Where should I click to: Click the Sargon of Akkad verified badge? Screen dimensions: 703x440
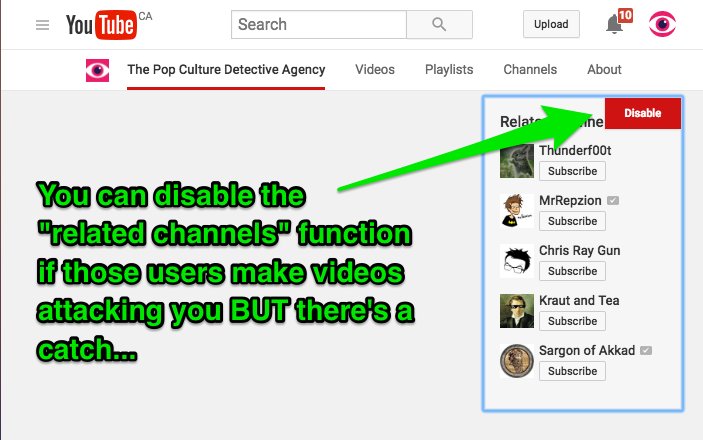pos(646,350)
